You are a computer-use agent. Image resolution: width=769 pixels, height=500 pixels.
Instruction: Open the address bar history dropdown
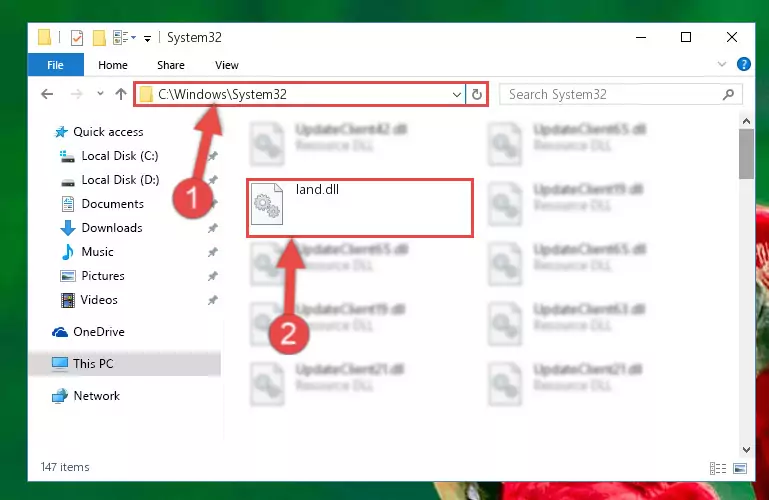point(457,94)
